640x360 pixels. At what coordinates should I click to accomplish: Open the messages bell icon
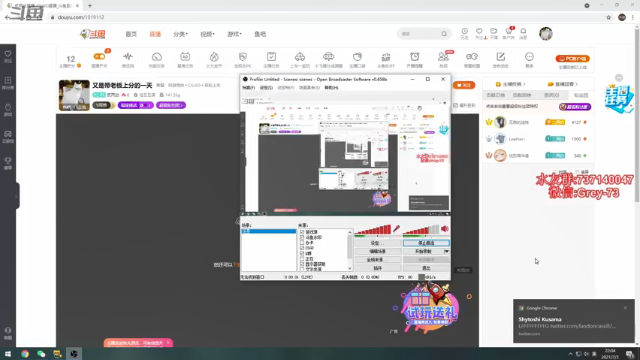[523, 31]
